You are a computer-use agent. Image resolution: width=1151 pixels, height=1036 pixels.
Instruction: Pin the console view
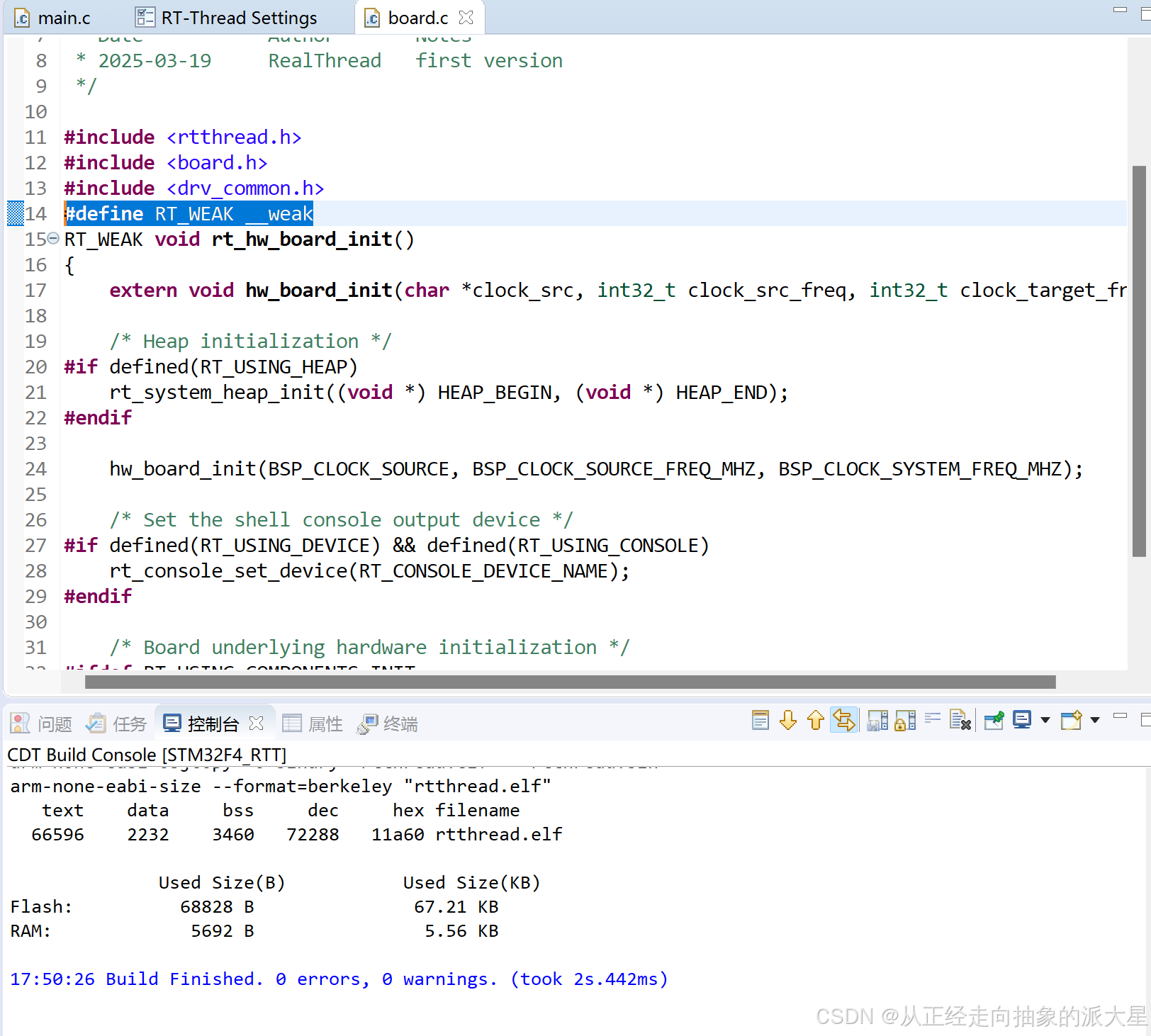pos(994,720)
